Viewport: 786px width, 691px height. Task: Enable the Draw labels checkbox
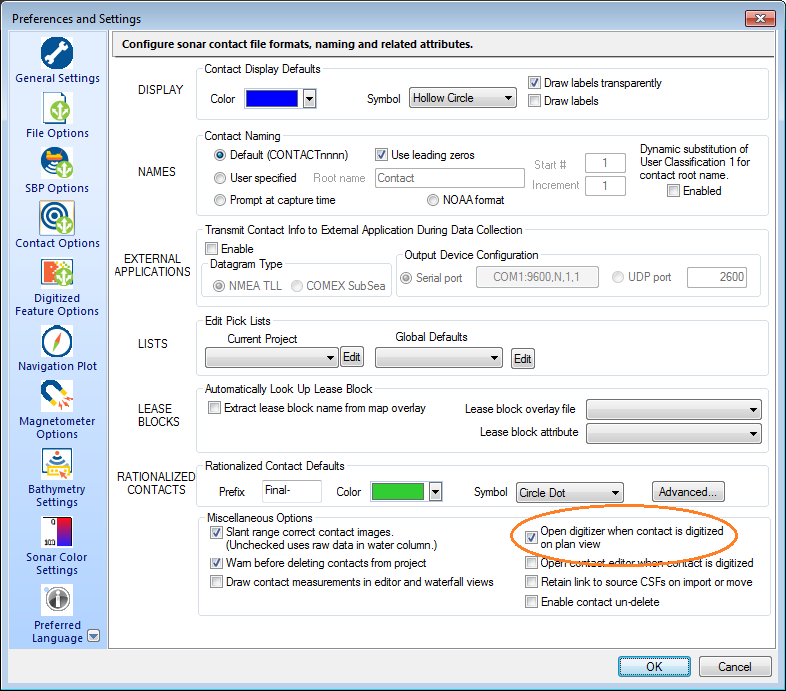(x=535, y=101)
